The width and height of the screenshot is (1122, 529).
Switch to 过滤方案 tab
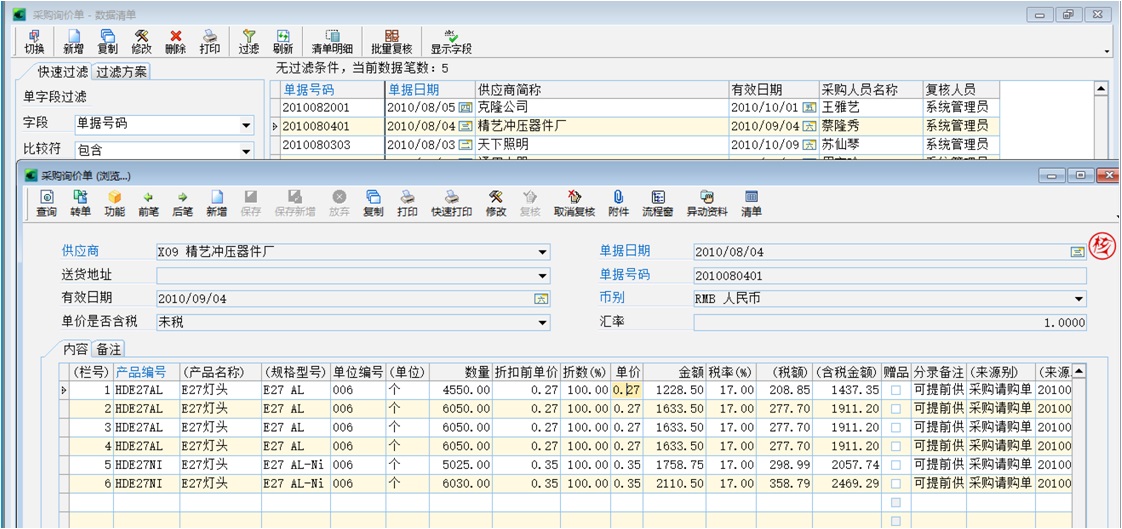pyautogui.click(x=122, y=72)
